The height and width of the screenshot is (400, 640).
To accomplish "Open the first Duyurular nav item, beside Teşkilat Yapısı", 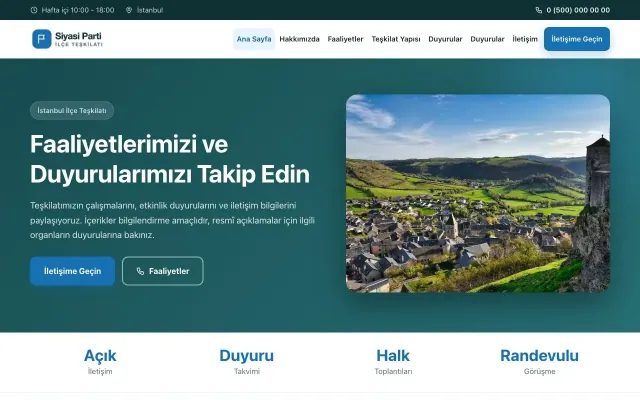I will (445, 39).
